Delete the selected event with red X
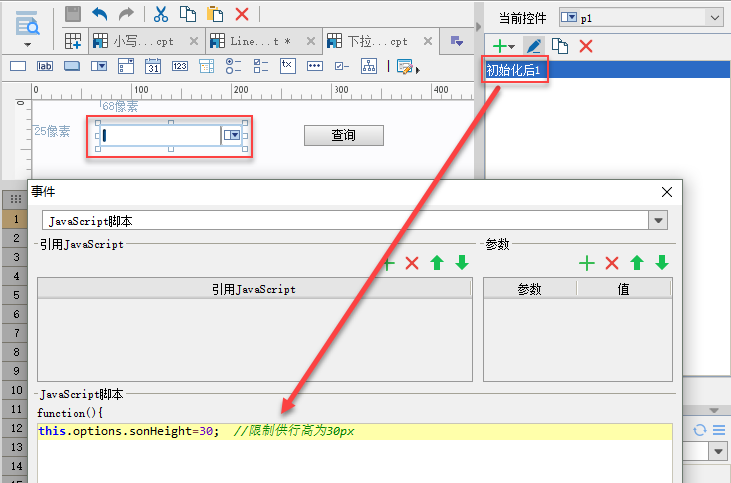The width and height of the screenshot is (731, 483). point(586,46)
